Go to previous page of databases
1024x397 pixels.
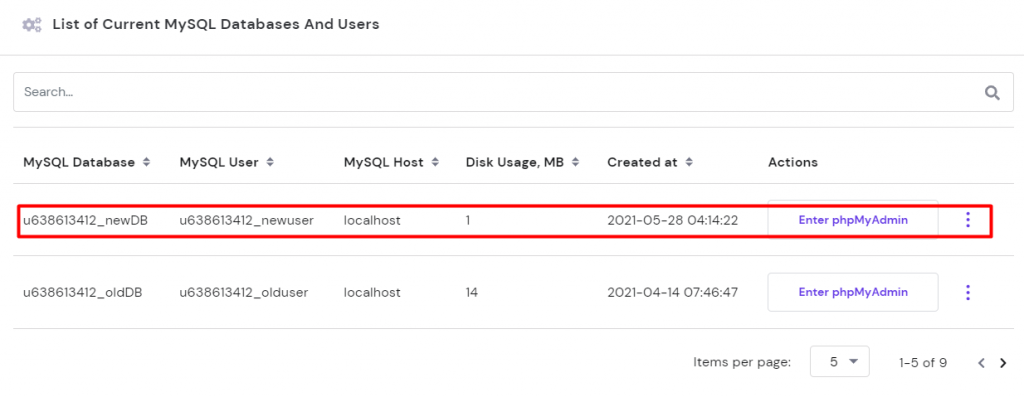click(x=981, y=363)
